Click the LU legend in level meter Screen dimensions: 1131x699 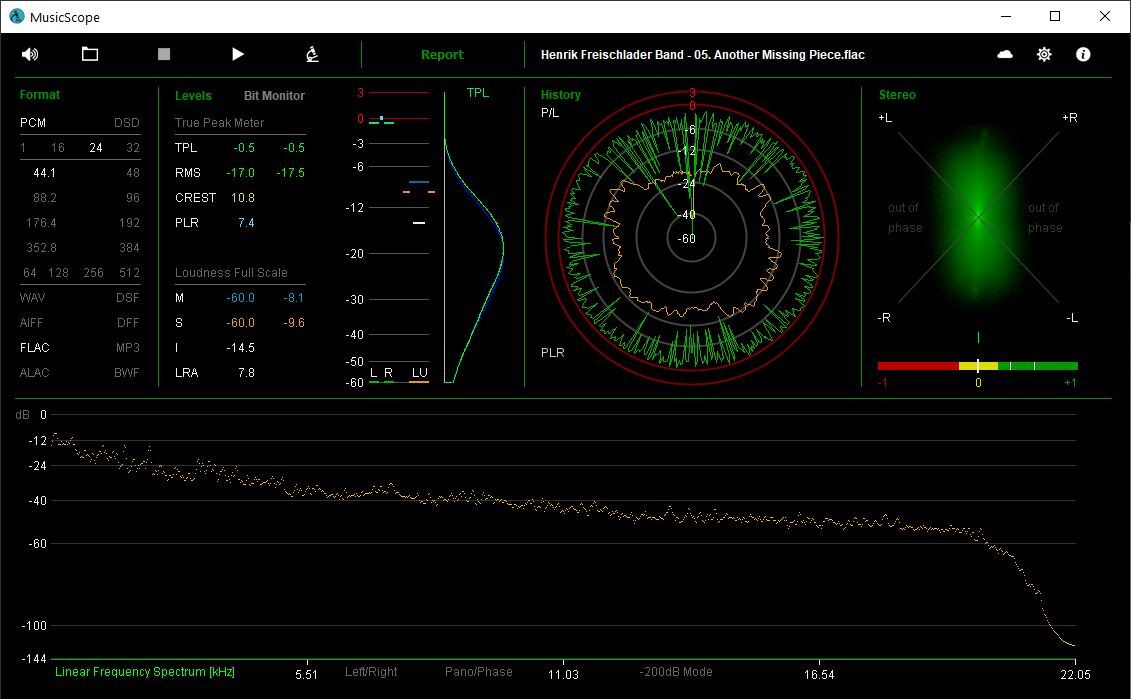click(x=419, y=373)
